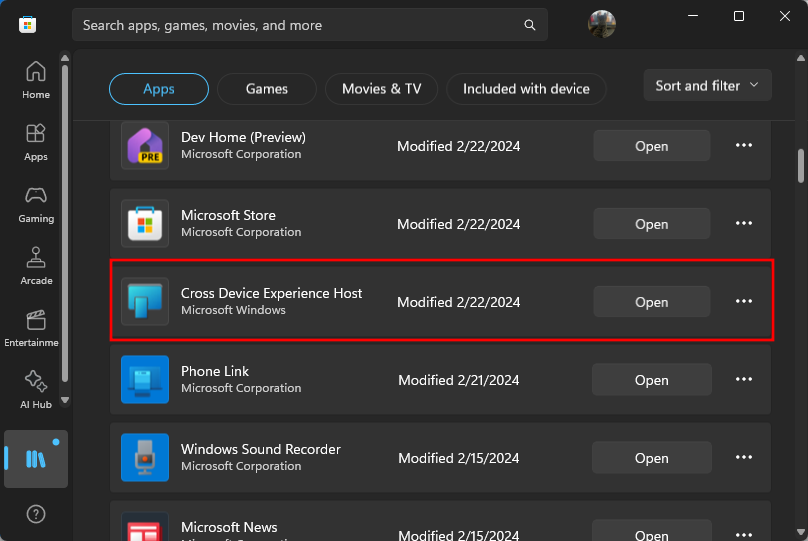This screenshot has width=808, height=541.
Task: Click the sidebar vertical scrollbar thumb
Action: (65, 223)
